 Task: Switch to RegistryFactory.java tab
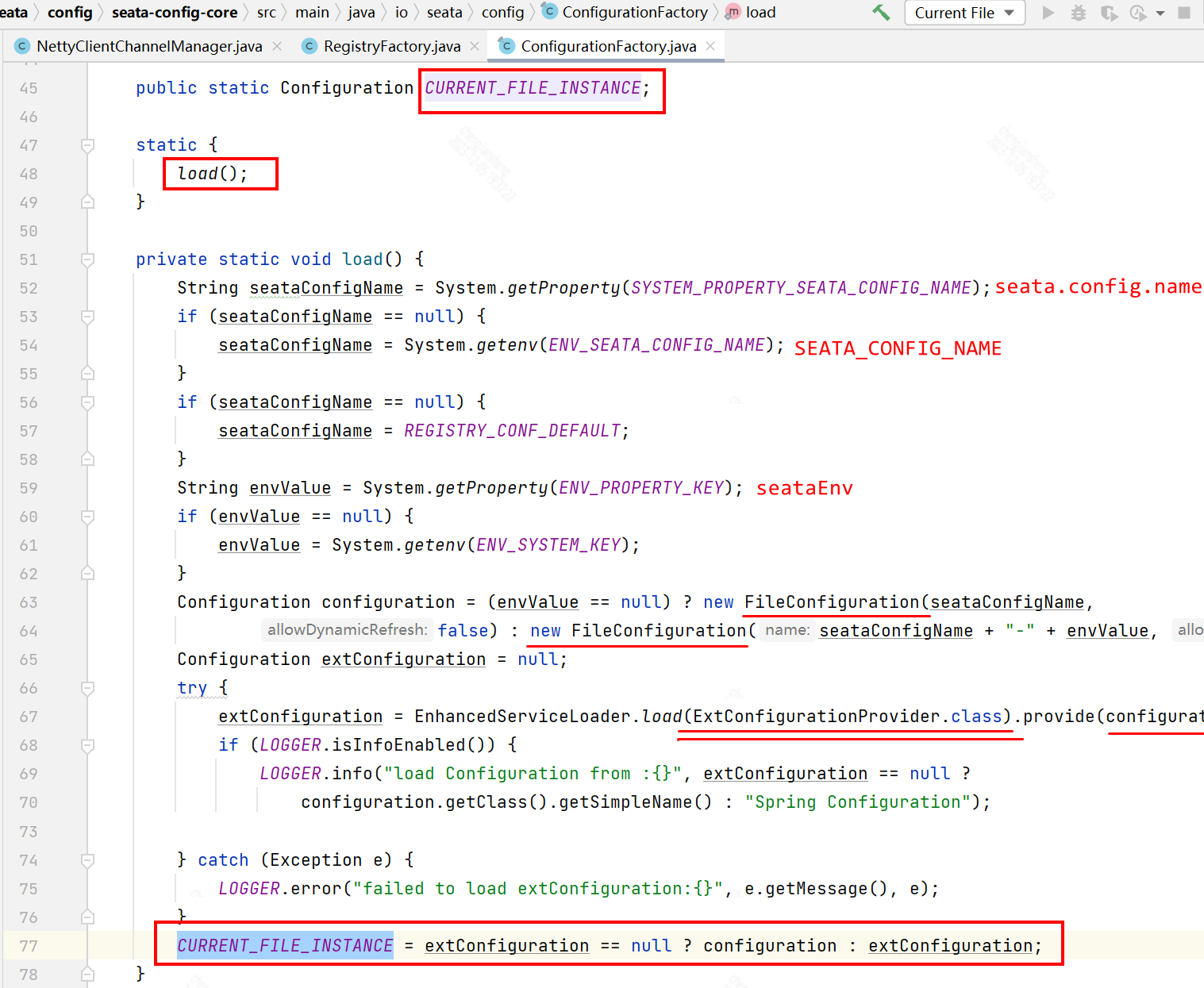[x=392, y=46]
